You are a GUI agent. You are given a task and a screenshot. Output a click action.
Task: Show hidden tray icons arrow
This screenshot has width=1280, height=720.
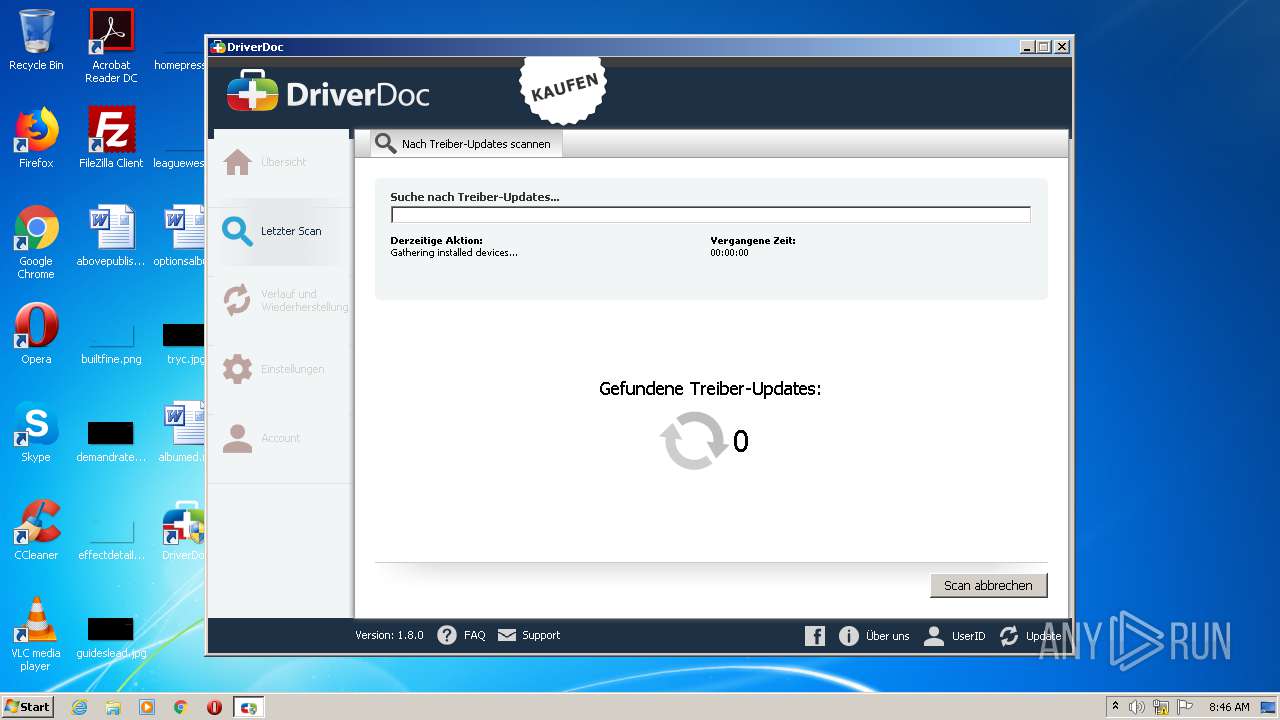1115,706
